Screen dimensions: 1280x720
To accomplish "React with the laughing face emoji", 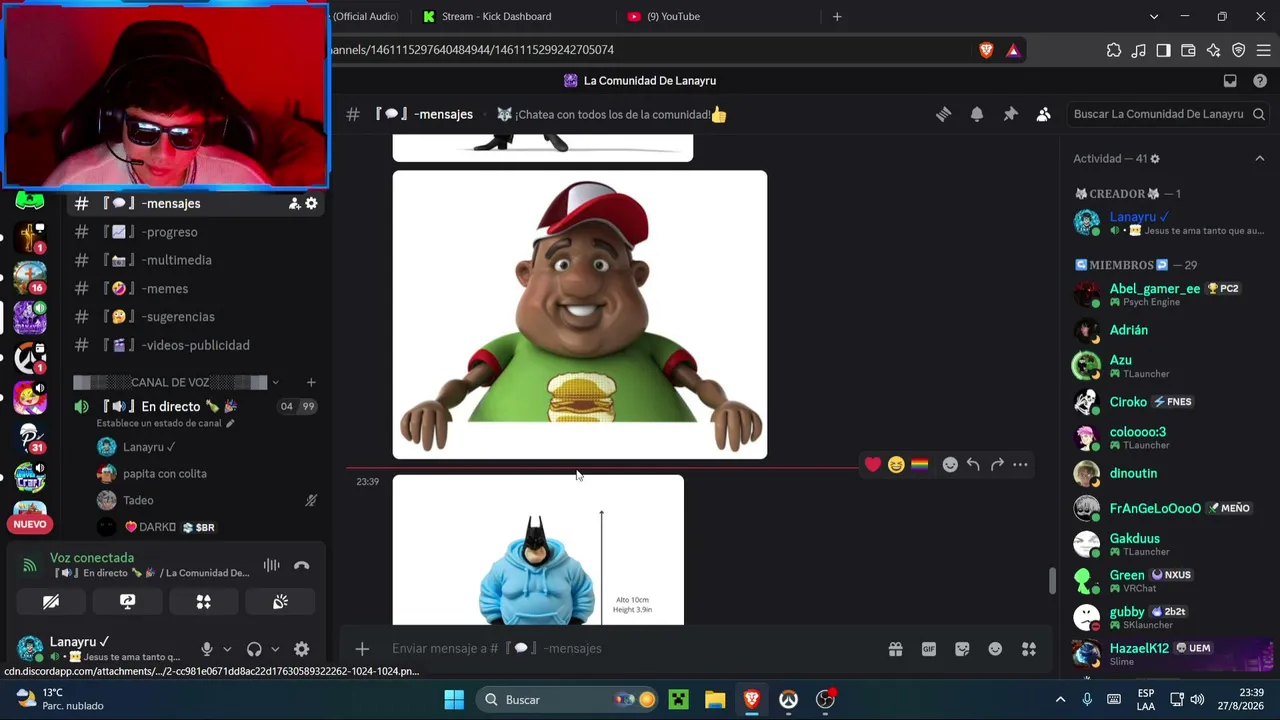I will coord(896,464).
